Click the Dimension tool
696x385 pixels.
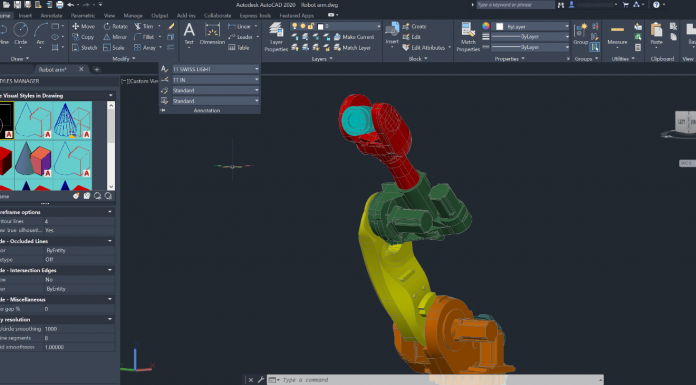tap(212, 34)
